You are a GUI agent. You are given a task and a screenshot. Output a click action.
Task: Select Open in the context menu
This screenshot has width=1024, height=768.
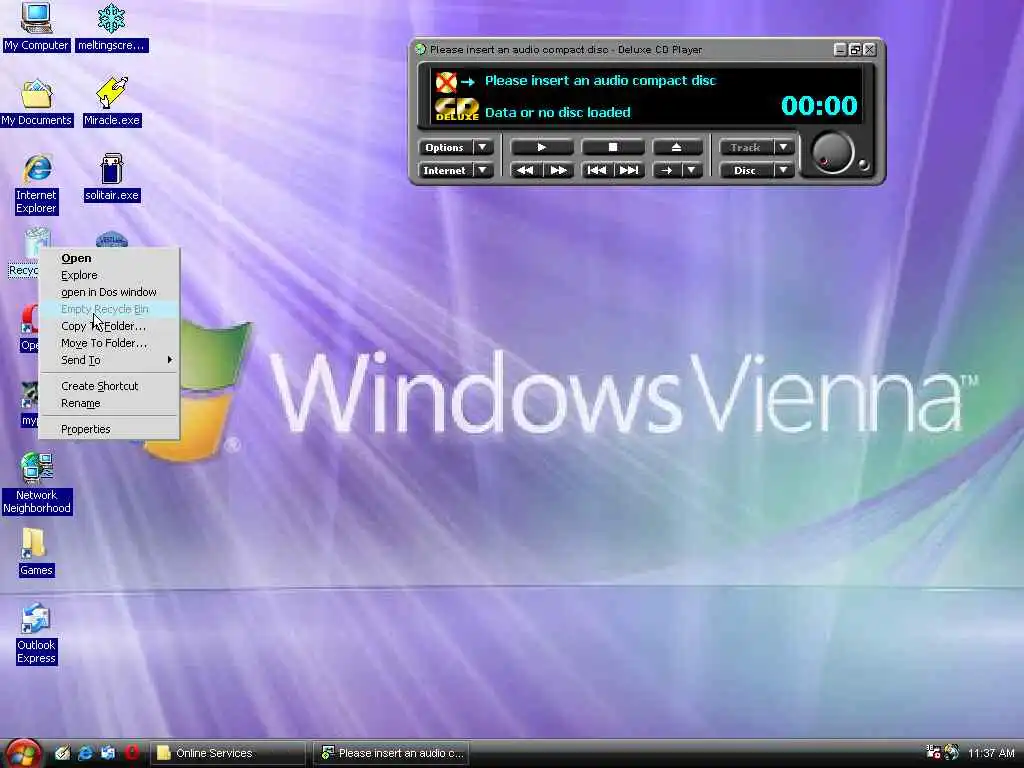(109, 258)
